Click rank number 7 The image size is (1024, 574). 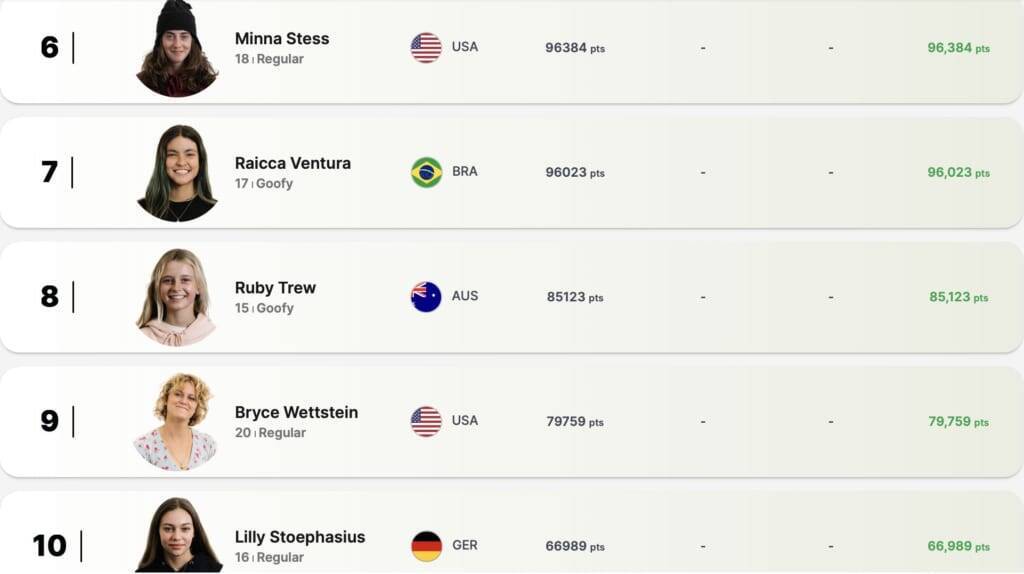(49, 172)
